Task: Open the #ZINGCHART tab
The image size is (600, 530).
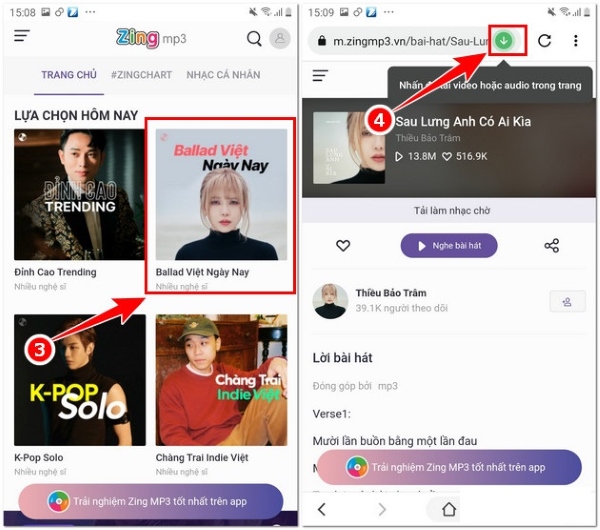Action: [141, 75]
